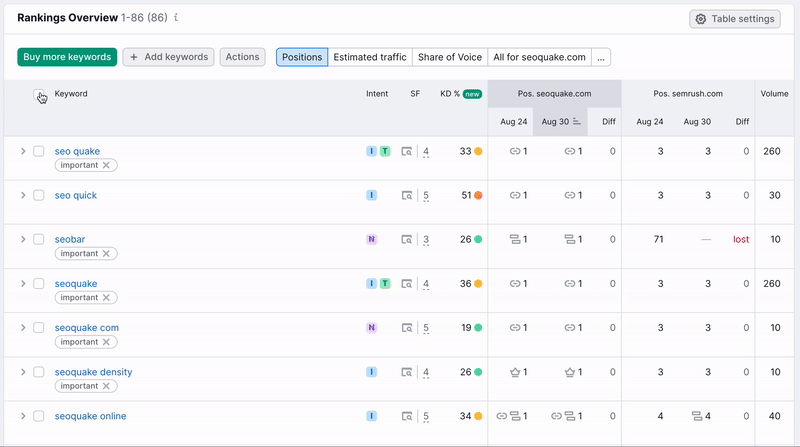The height and width of the screenshot is (447, 800).
Task: Click Aug 24 crown icon for seoquake density
Action: coord(515,372)
